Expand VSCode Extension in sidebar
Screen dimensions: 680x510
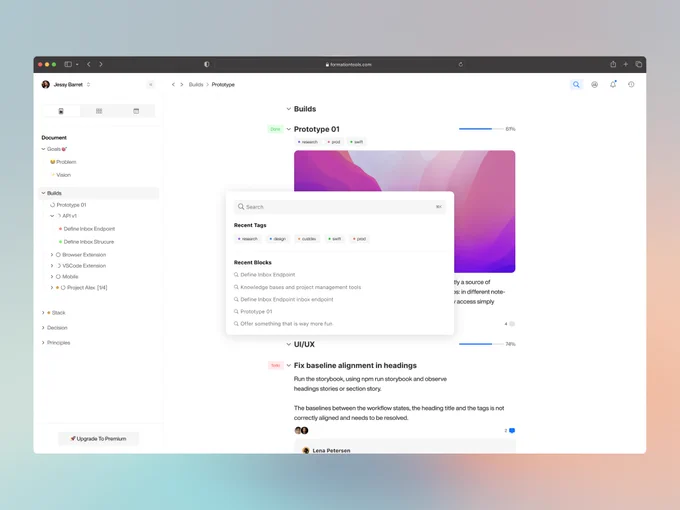pyautogui.click(x=52, y=265)
